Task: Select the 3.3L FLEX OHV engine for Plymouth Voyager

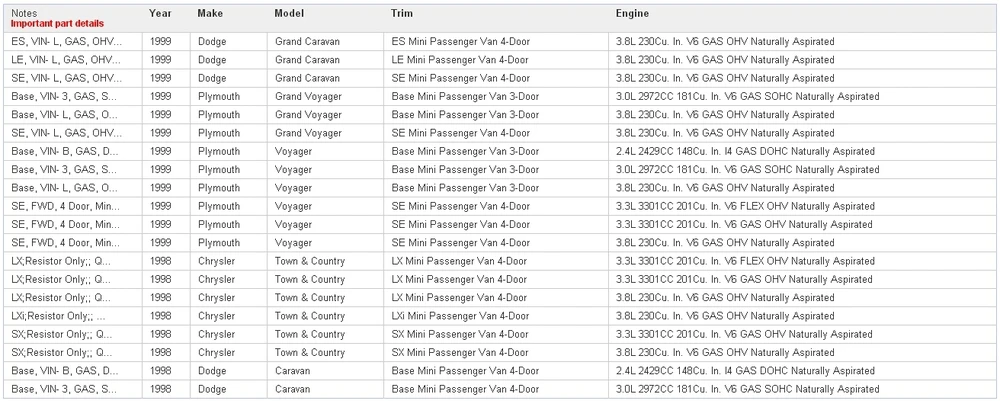Action: [745, 207]
